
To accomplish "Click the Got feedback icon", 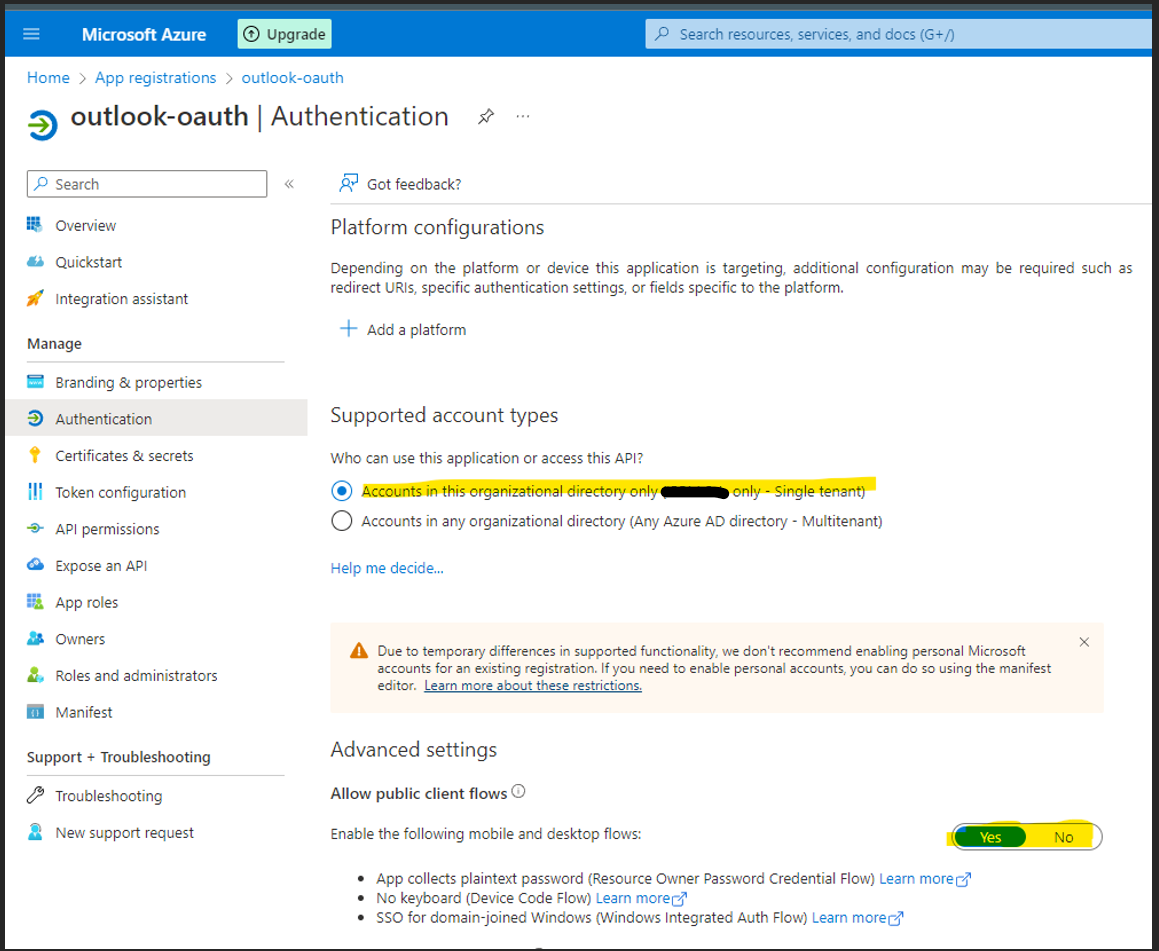I will 348,183.
